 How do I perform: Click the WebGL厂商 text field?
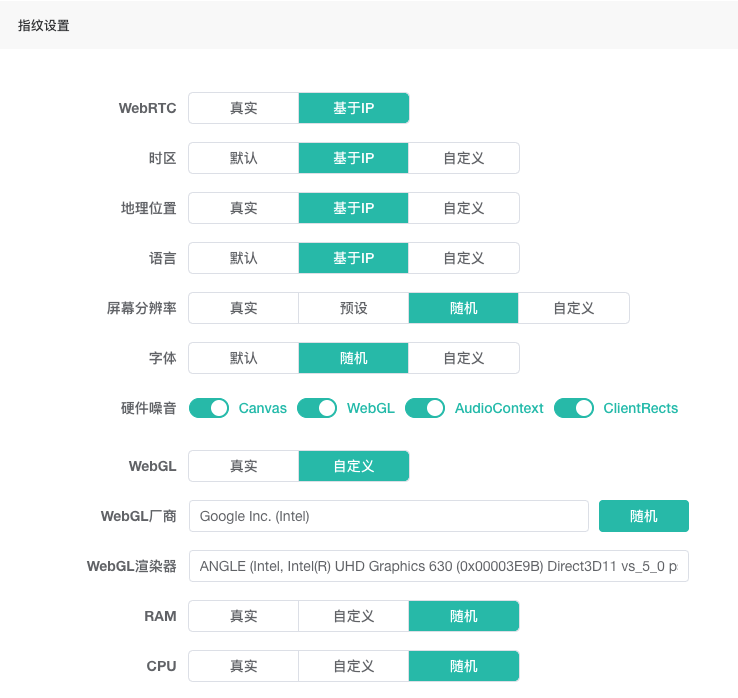[388, 516]
